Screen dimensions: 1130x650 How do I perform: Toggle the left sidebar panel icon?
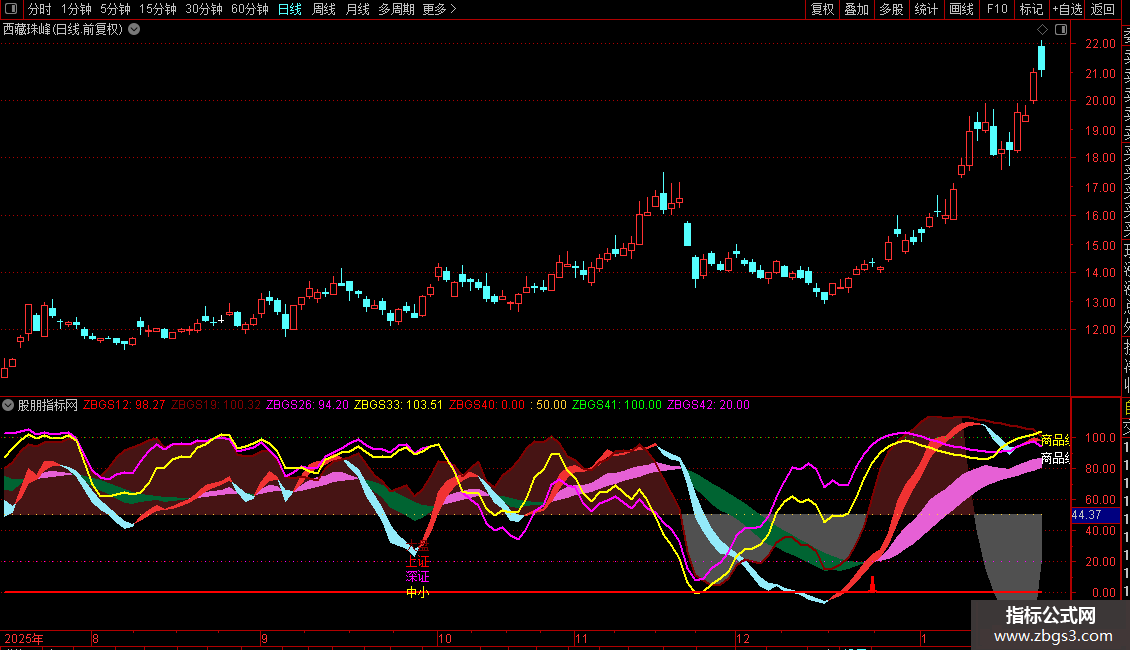pos(10,9)
